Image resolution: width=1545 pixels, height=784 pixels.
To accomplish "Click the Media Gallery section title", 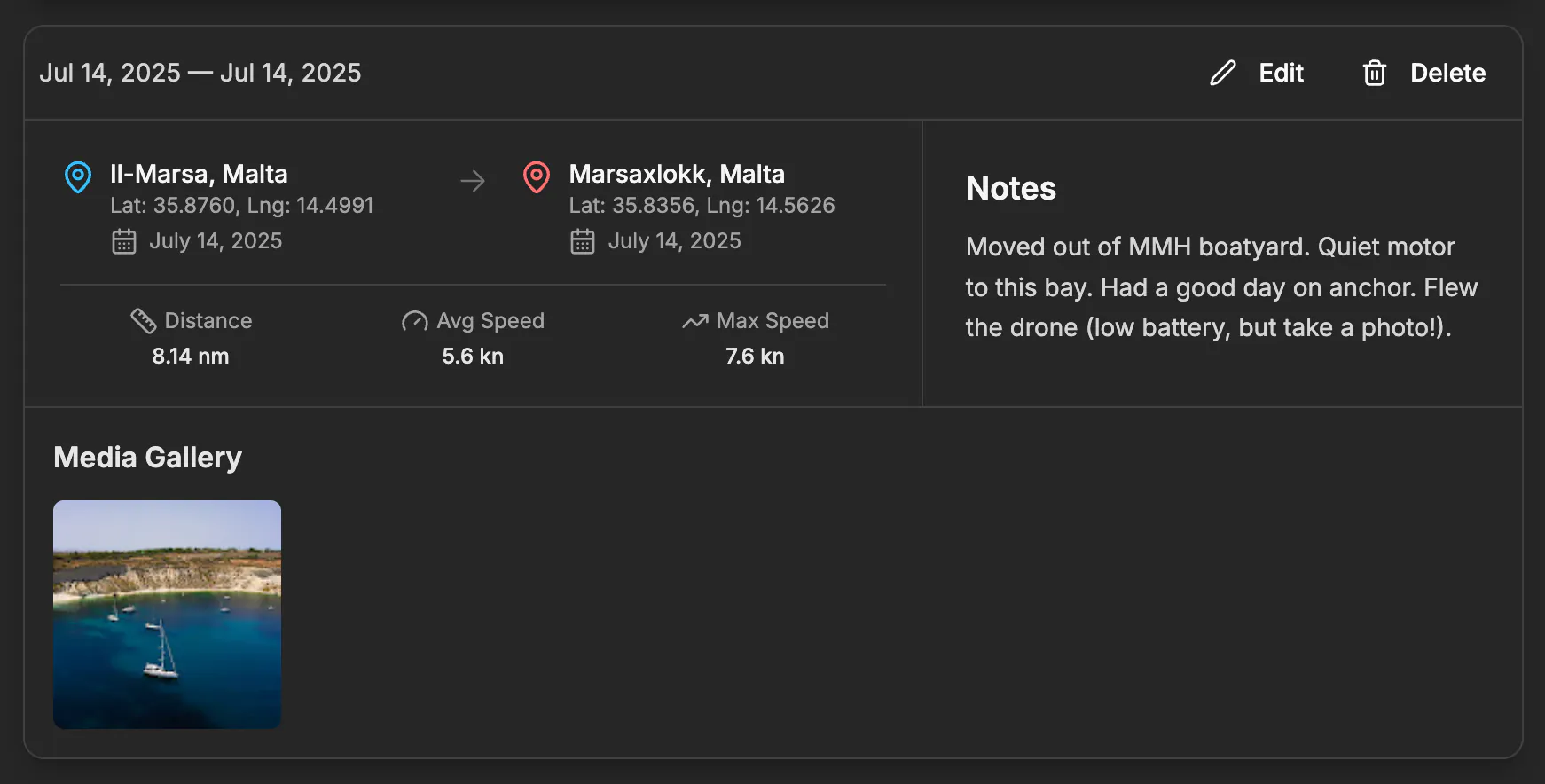I will pos(148,457).
